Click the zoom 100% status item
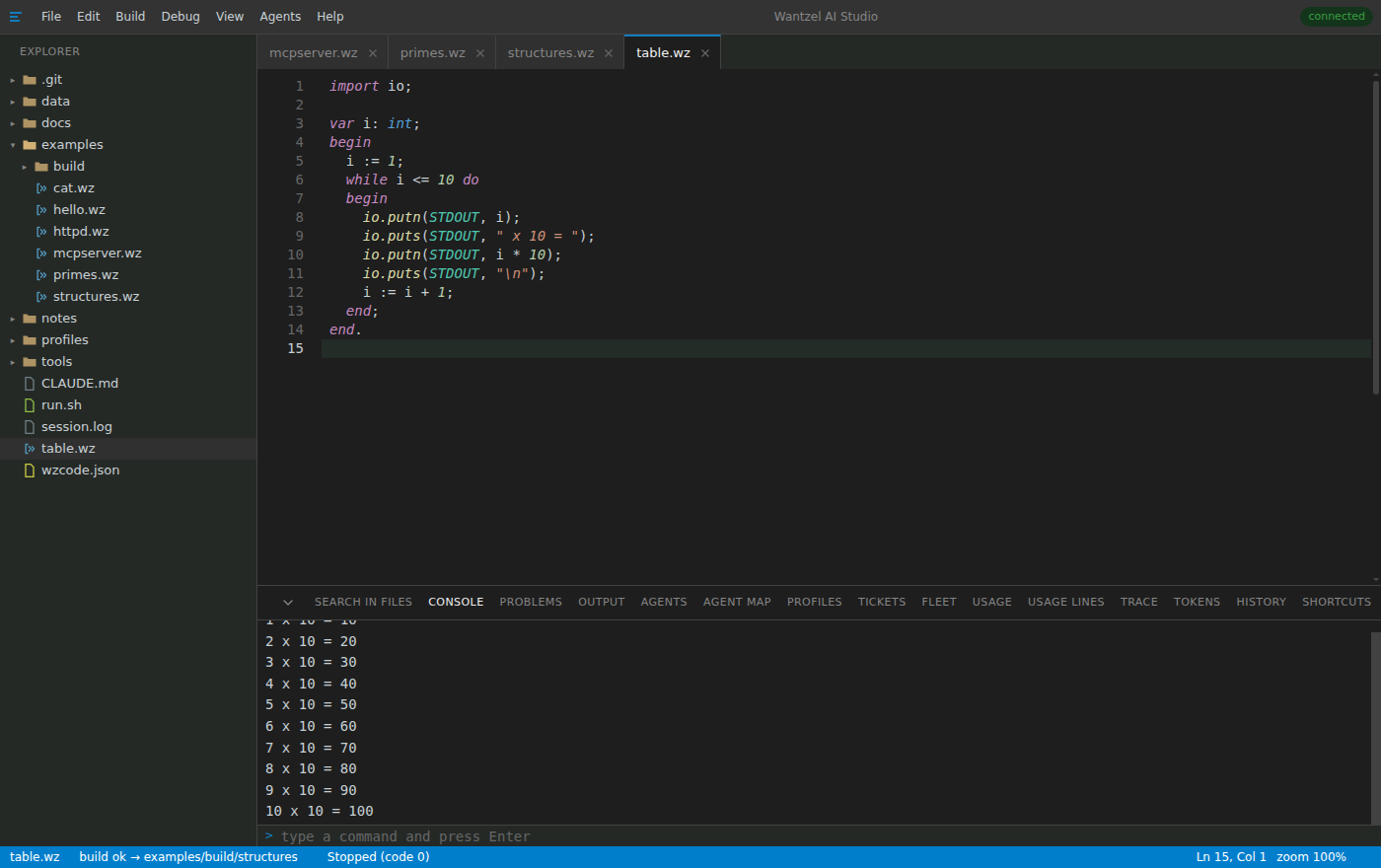Screen dimensions: 1381x868 pos(1311,857)
